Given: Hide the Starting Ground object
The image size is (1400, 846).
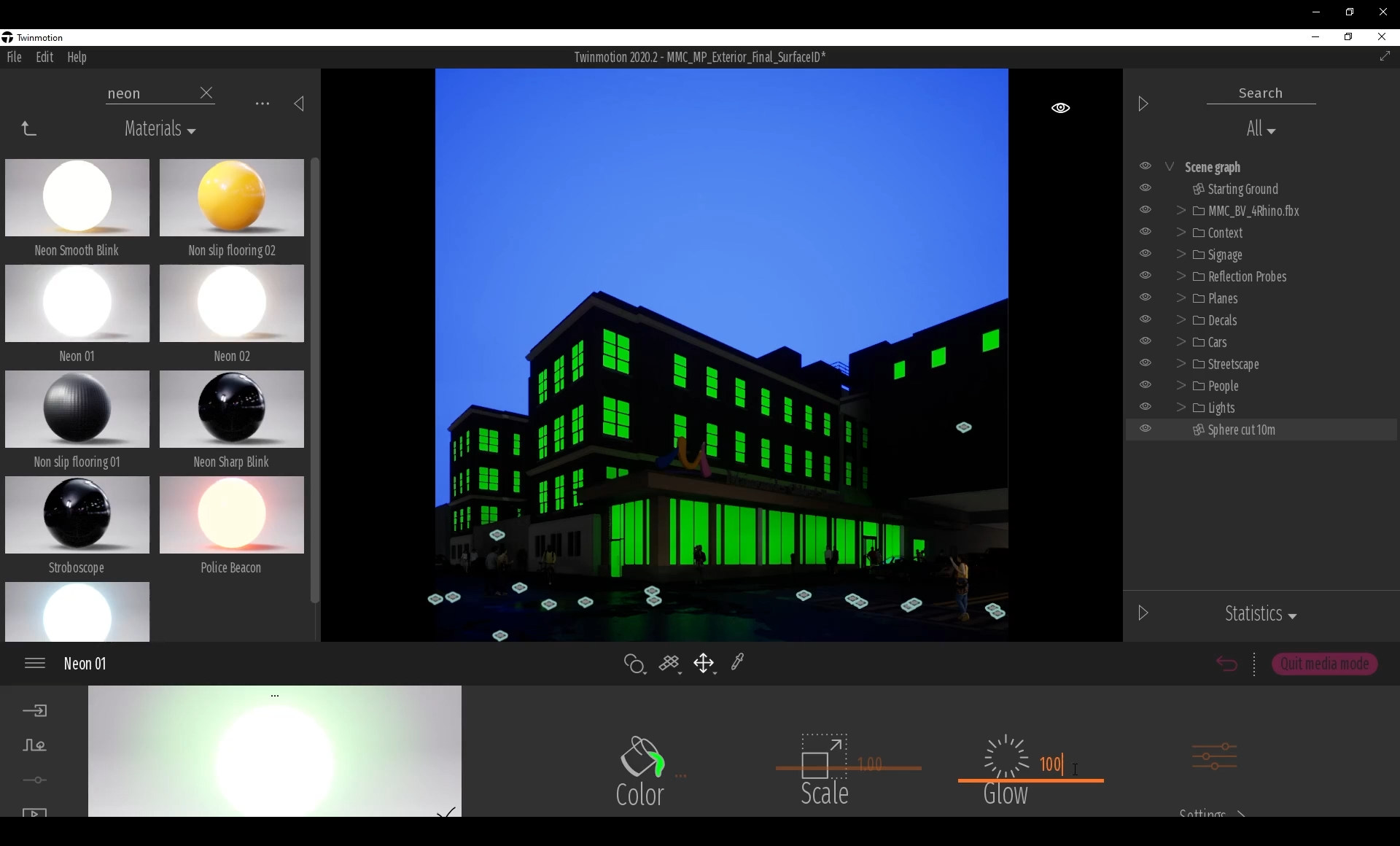Looking at the screenshot, I should (x=1146, y=188).
